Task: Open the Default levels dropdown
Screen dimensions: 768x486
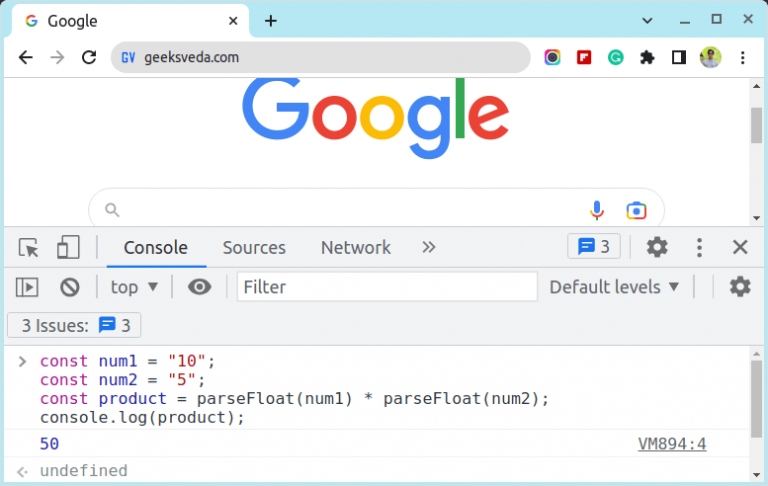Action: click(x=614, y=287)
